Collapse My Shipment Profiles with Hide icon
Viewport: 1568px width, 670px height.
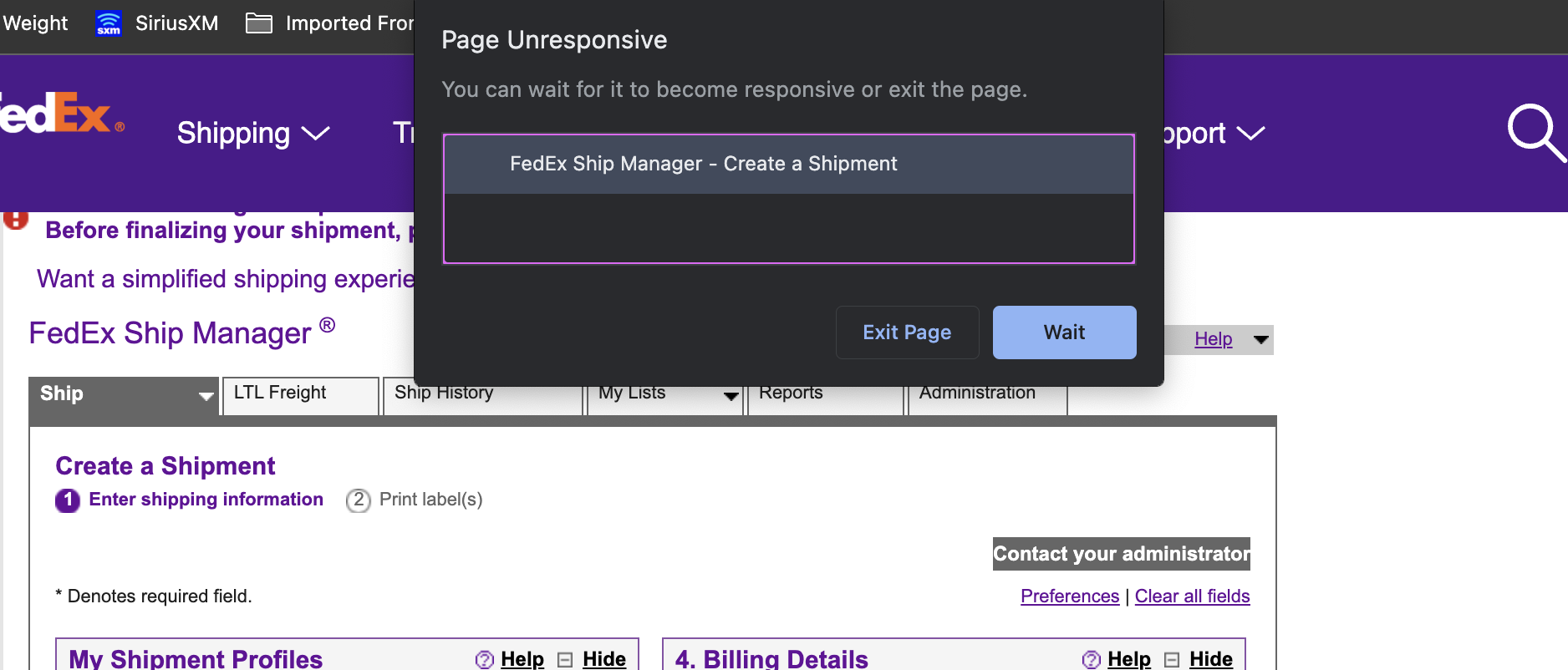click(565, 659)
